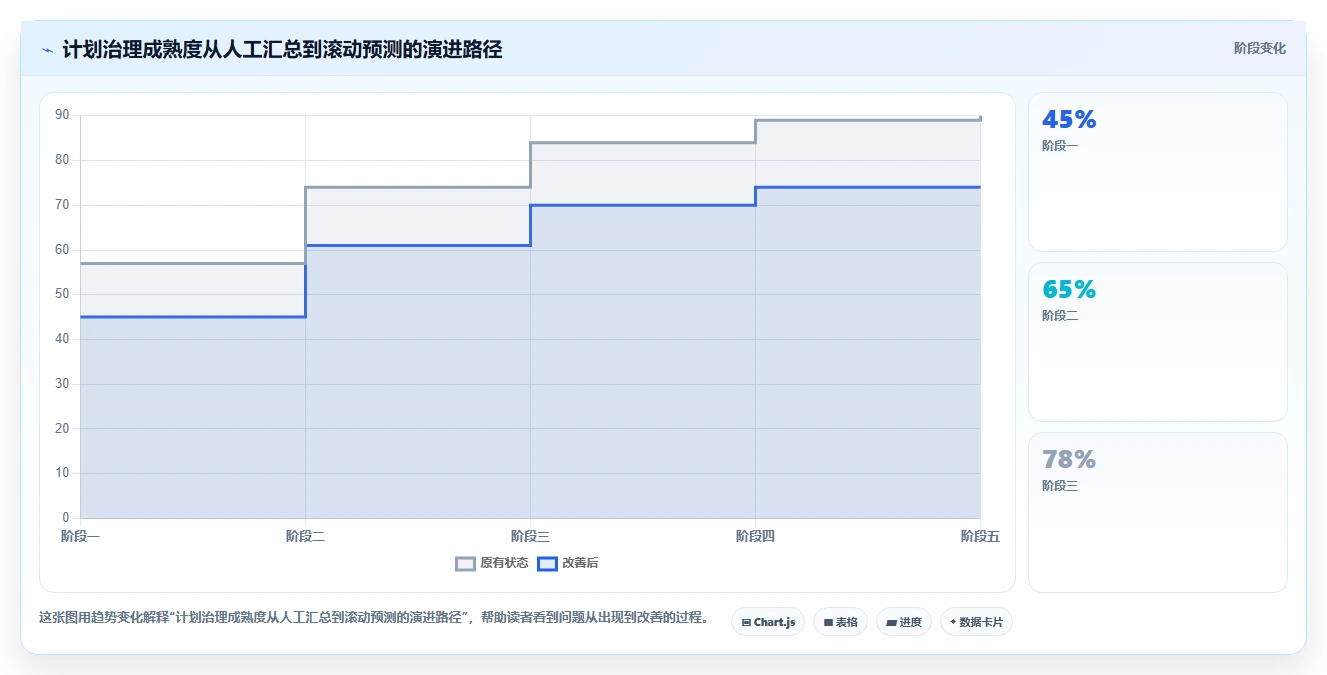Viewport: 1327px width, 675px height.
Task: Click the 阶段二 x-axis label
Action: pos(305,536)
